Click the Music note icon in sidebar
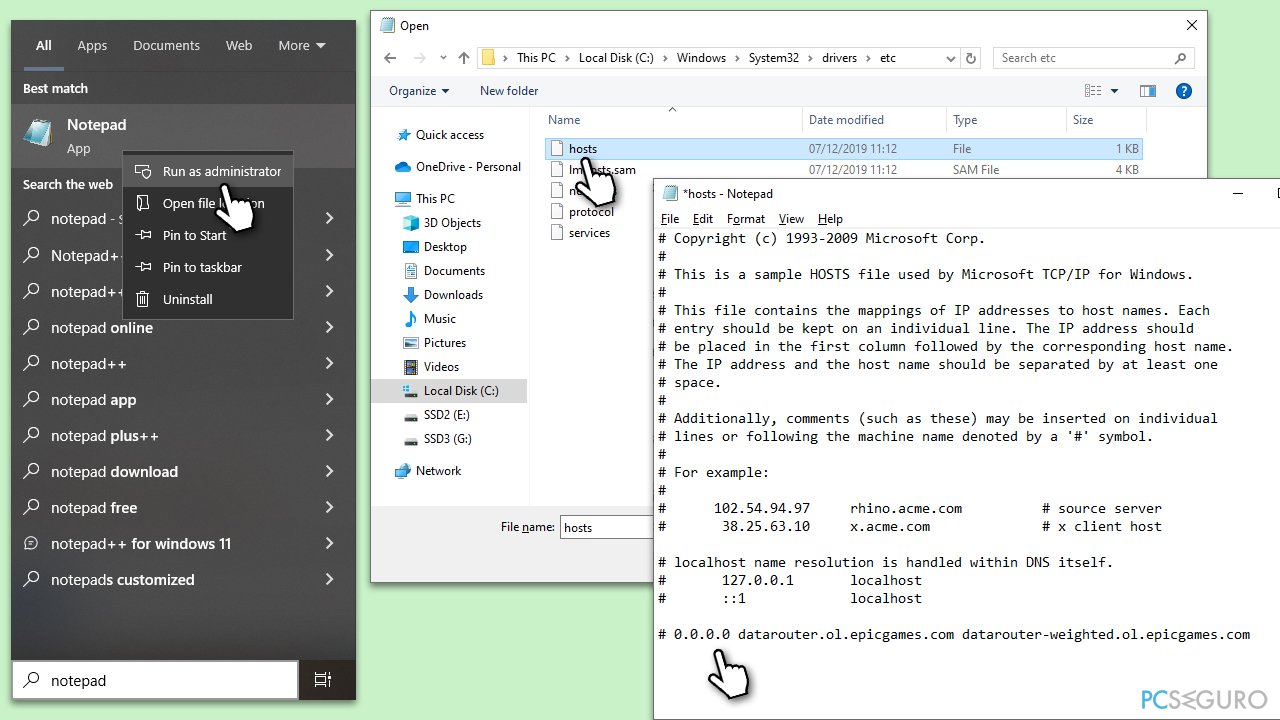This screenshot has width=1280, height=720. coord(411,319)
